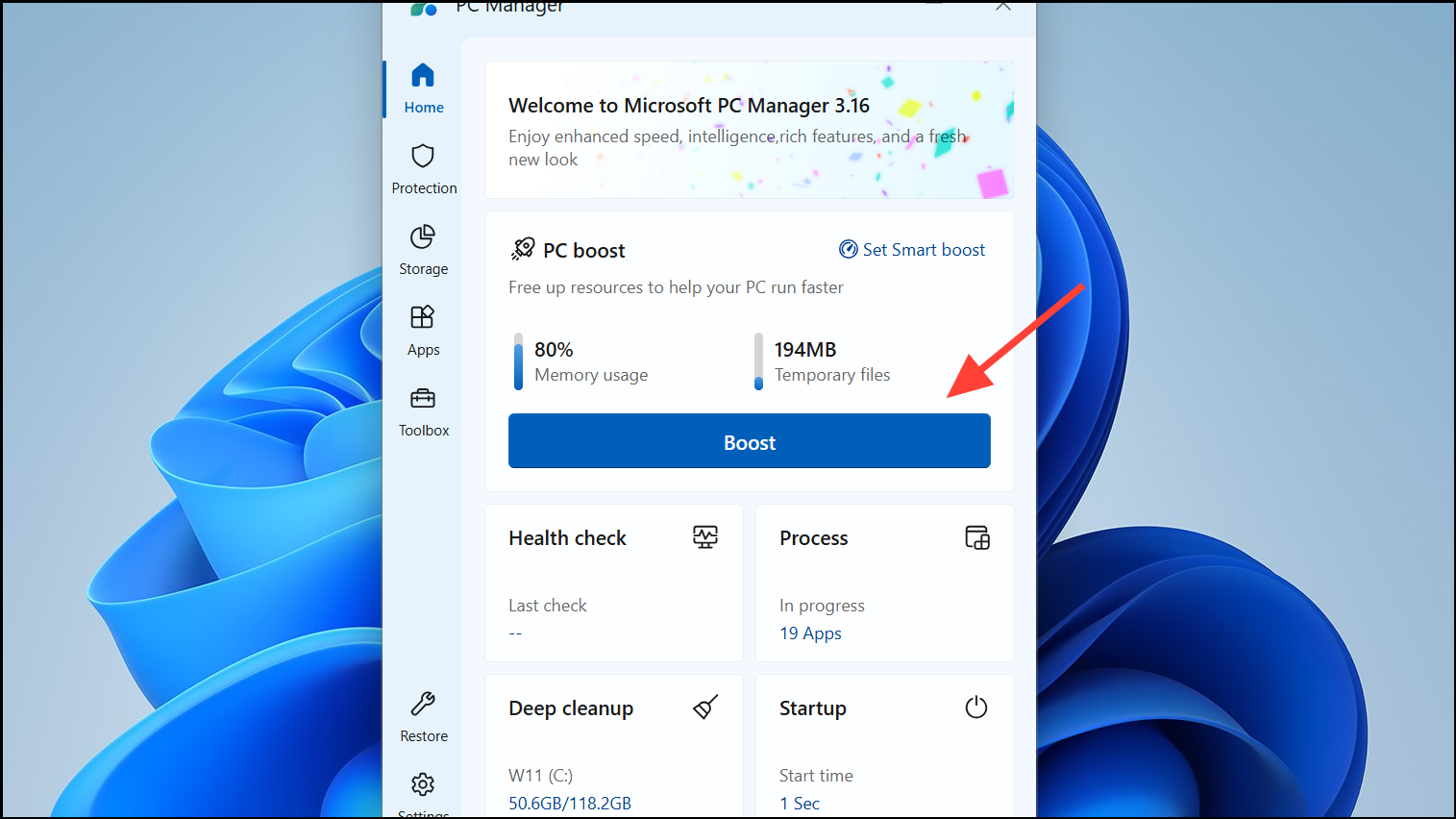This screenshot has width=1456, height=819.
Task: Click the Process window icon
Action: click(x=976, y=537)
